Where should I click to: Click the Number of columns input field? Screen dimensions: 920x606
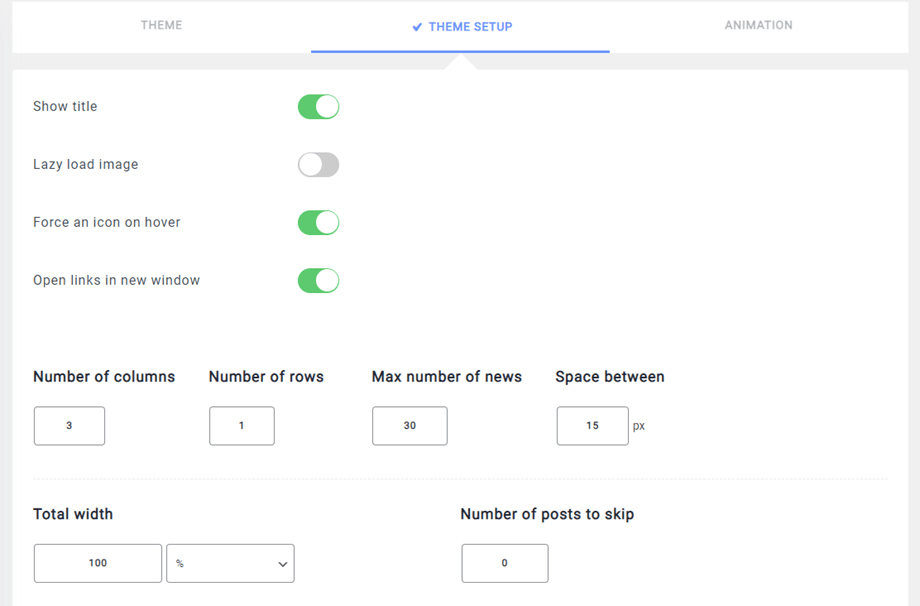(69, 426)
